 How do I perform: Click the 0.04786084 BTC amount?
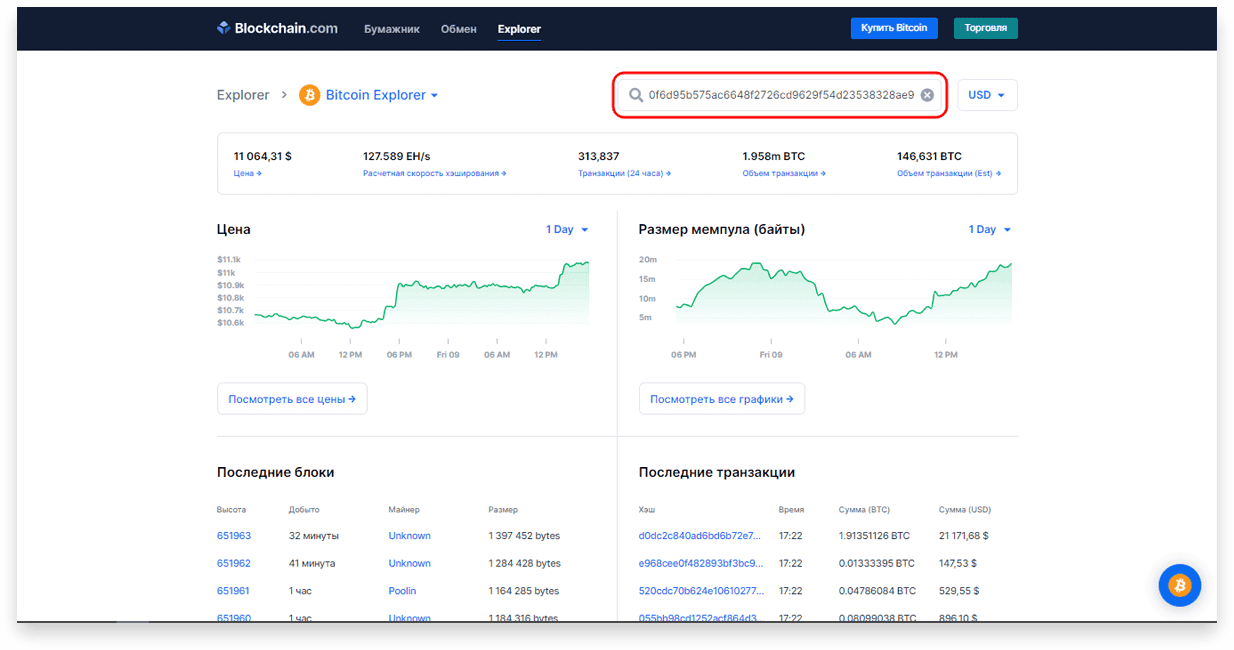pos(877,591)
